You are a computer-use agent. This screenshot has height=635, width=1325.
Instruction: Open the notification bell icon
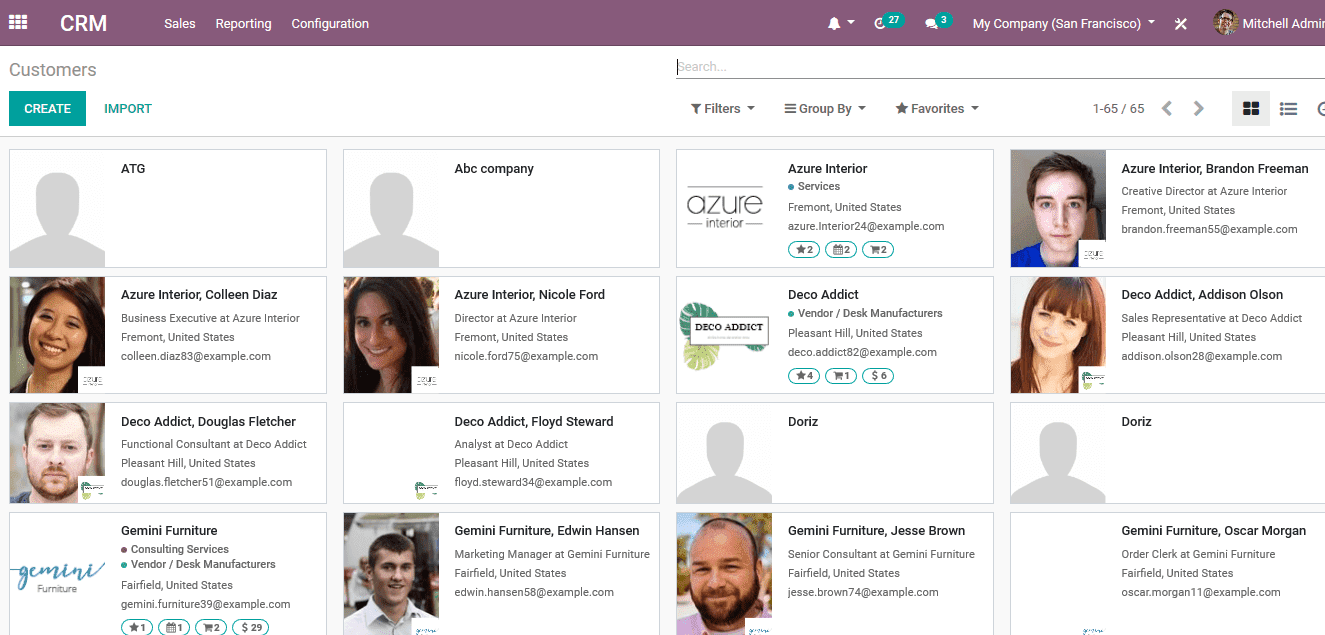(834, 23)
